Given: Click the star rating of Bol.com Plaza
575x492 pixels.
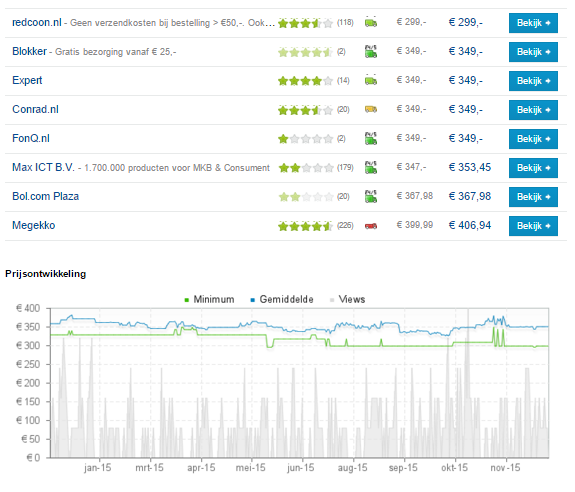Looking at the screenshot, I should 305,197.
